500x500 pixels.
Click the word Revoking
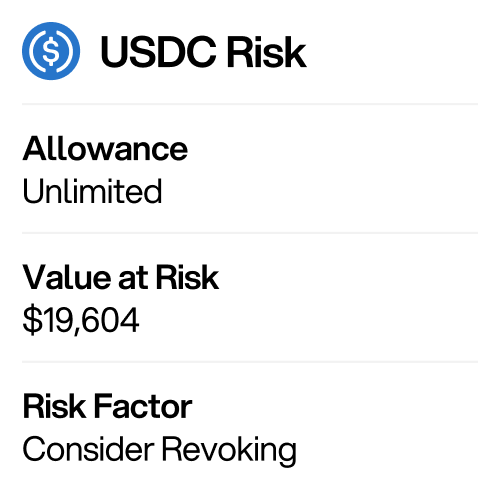[x=229, y=451]
